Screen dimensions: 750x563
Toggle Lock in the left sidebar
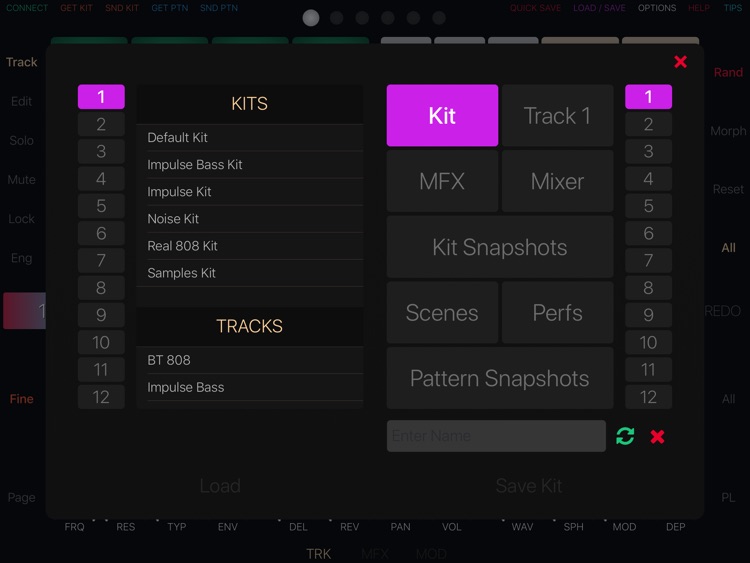tap(22, 219)
